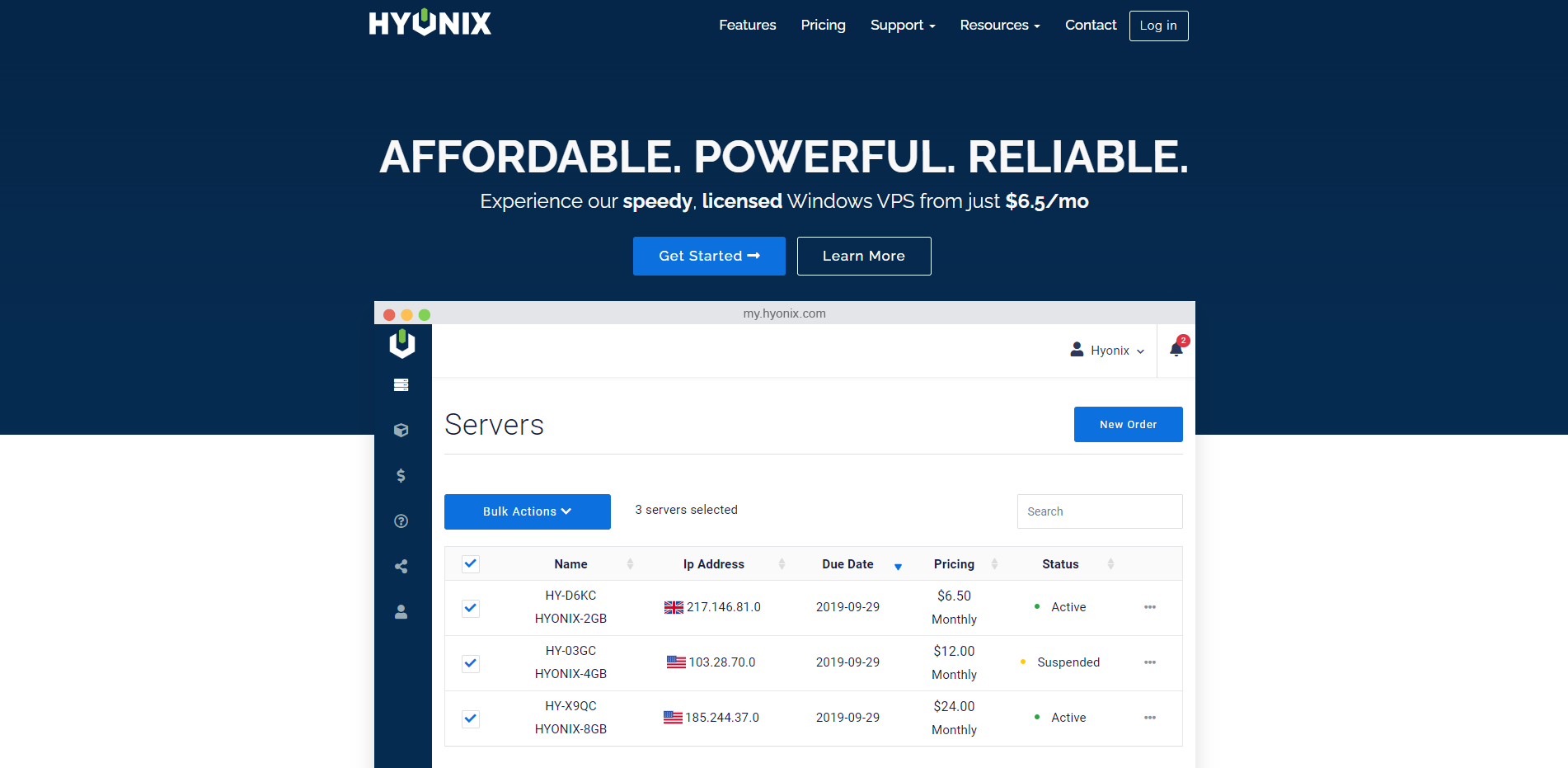
Task: Sort by the Status column arrows
Action: 1110,564
